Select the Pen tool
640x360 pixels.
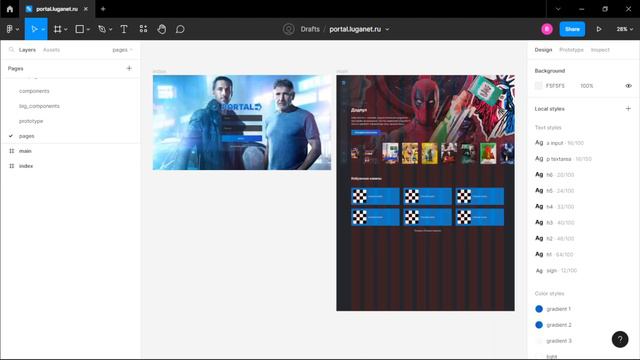pyautogui.click(x=102, y=29)
